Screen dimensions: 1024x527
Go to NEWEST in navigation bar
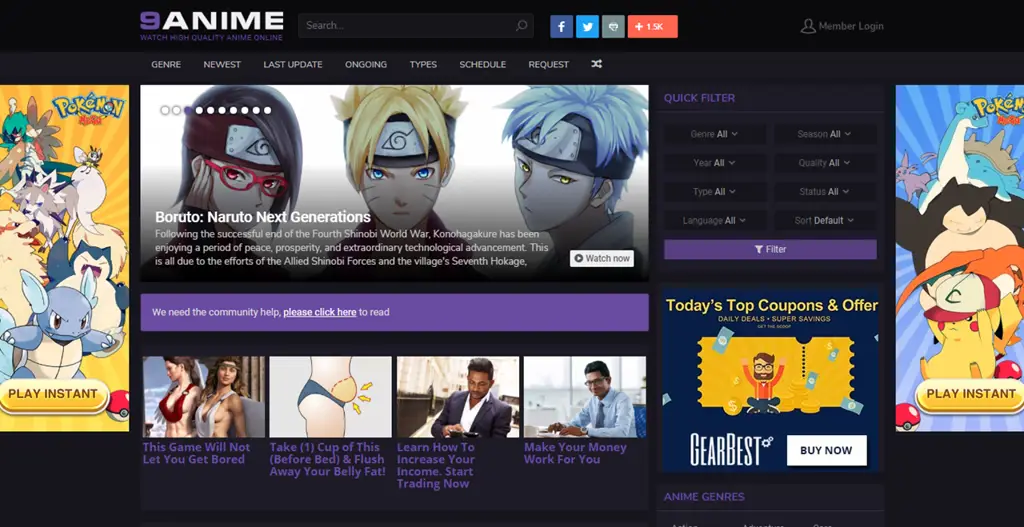pyautogui.click(x=222, y=64)
